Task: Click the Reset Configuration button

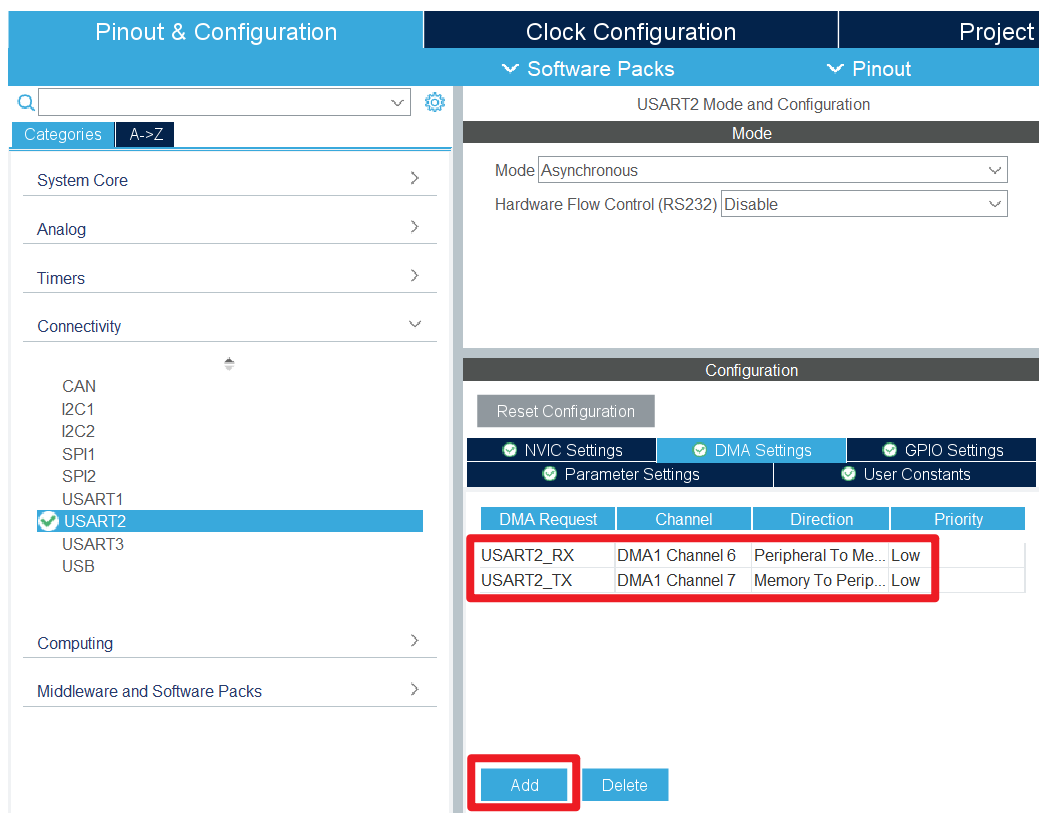Action: pos(565,411)
